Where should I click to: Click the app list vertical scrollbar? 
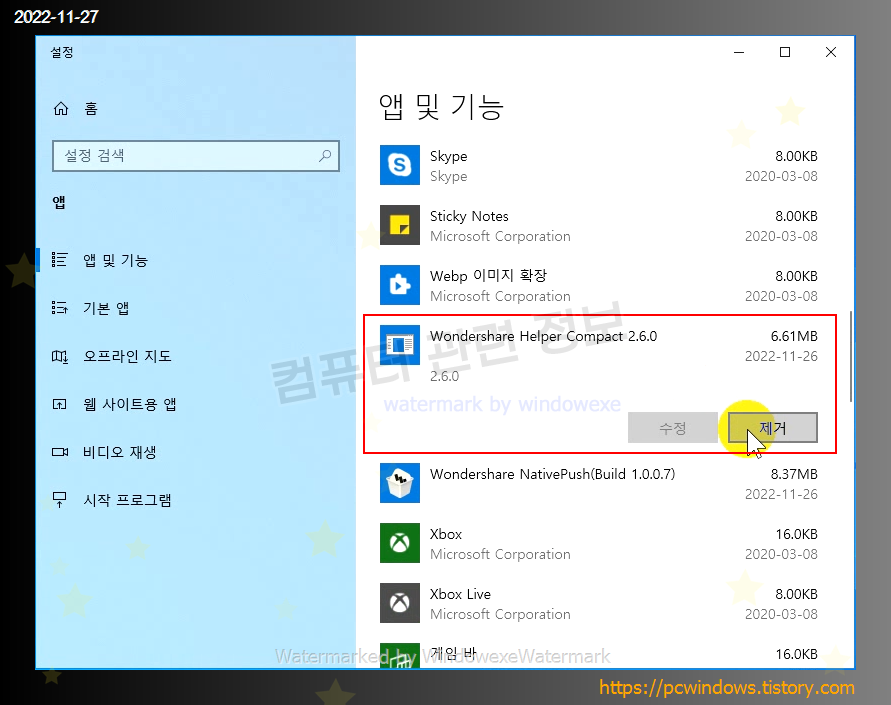pyautogui.click(x=851, y=356)
